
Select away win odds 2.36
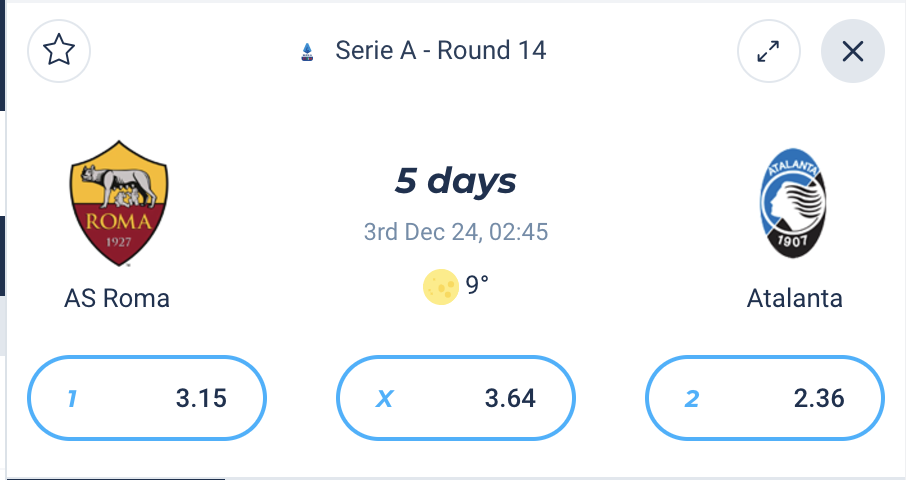[765, 398]
